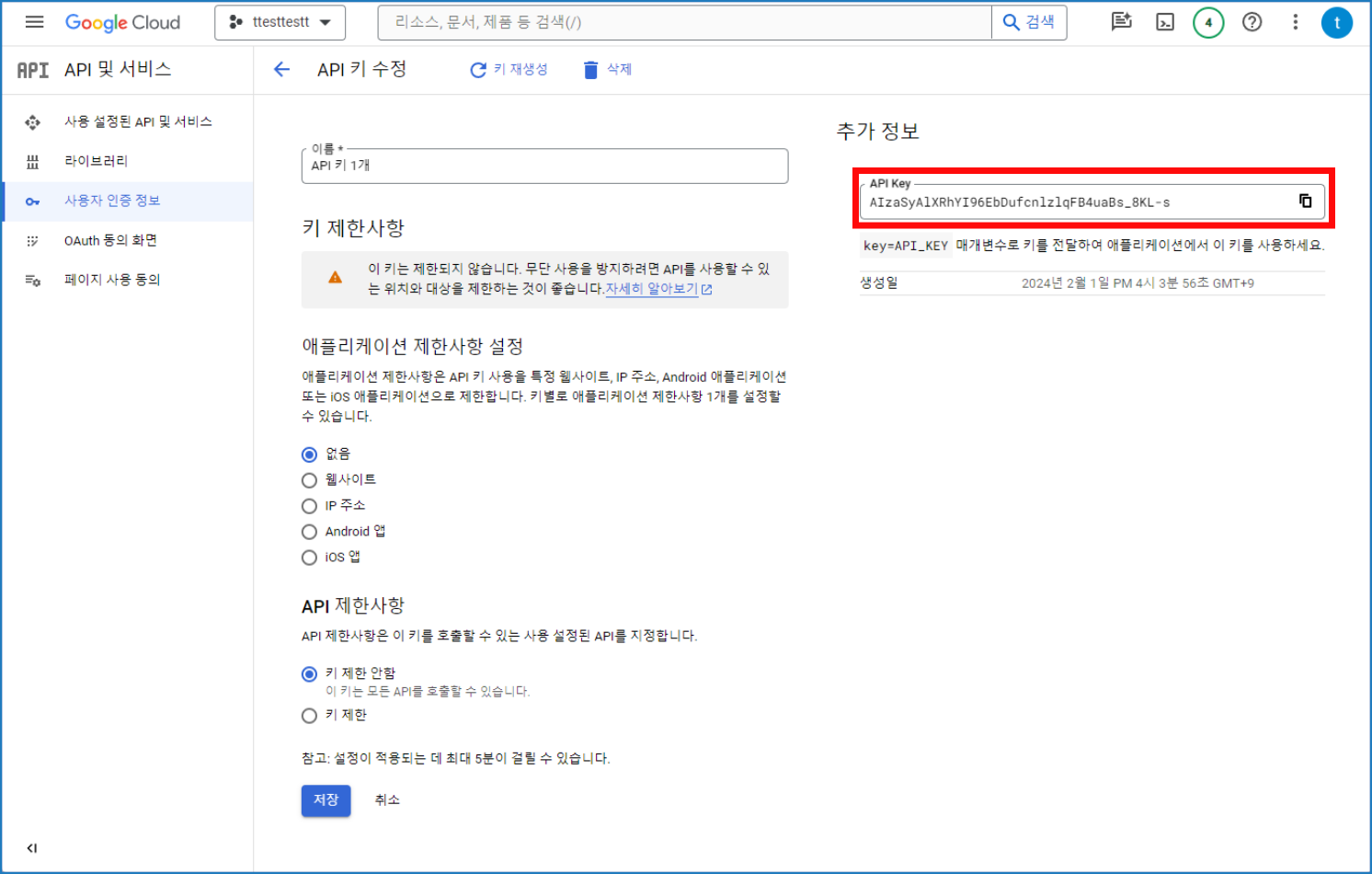The image size is (1372, 874).
Task: Collapse the left sidebar with the chevron
Action: tap(32, 847)
